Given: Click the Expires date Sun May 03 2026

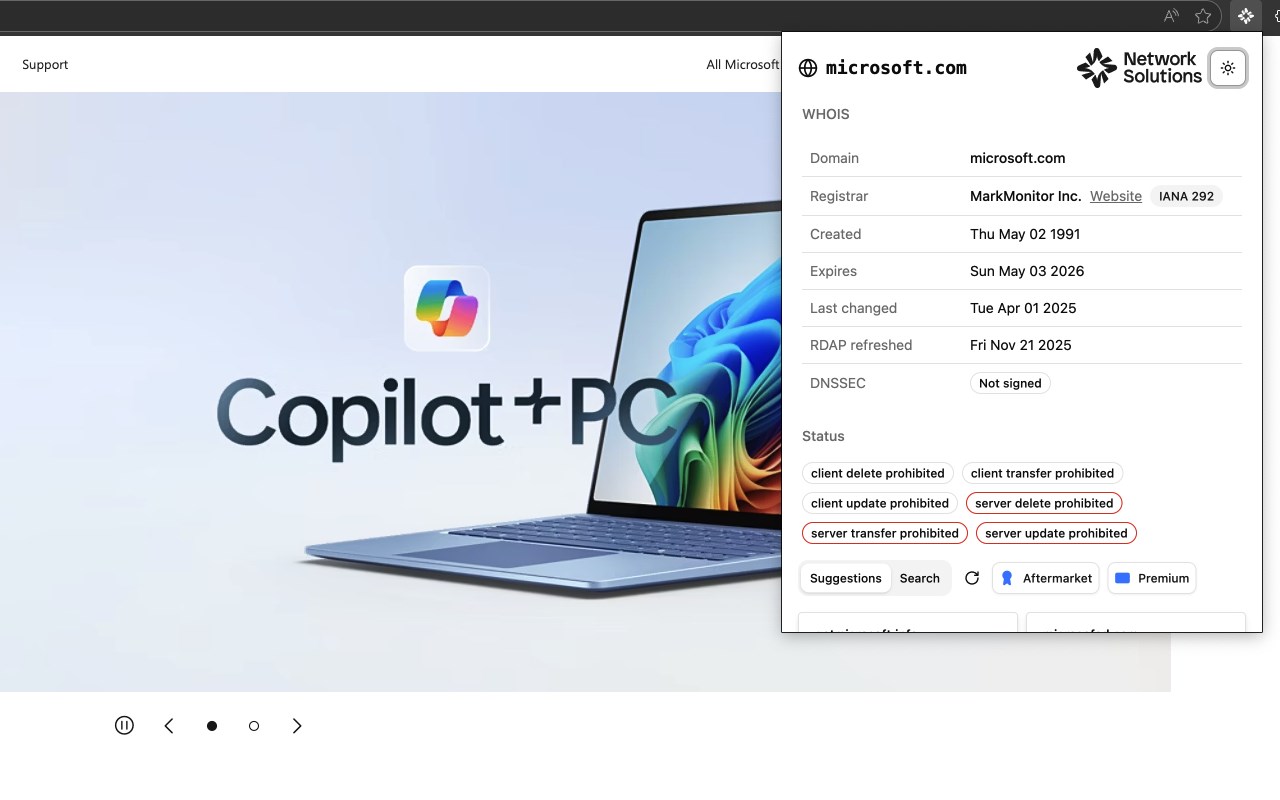Looking at the screenshot, I should (1027, 271).
